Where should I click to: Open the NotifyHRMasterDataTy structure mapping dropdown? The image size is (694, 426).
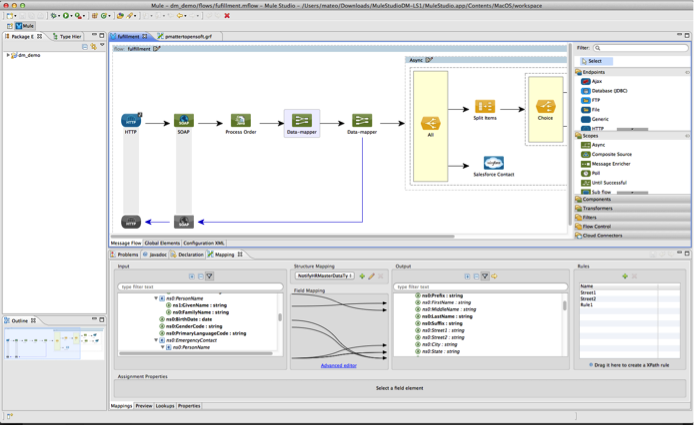pyautogui.click(x=324, y=276)
